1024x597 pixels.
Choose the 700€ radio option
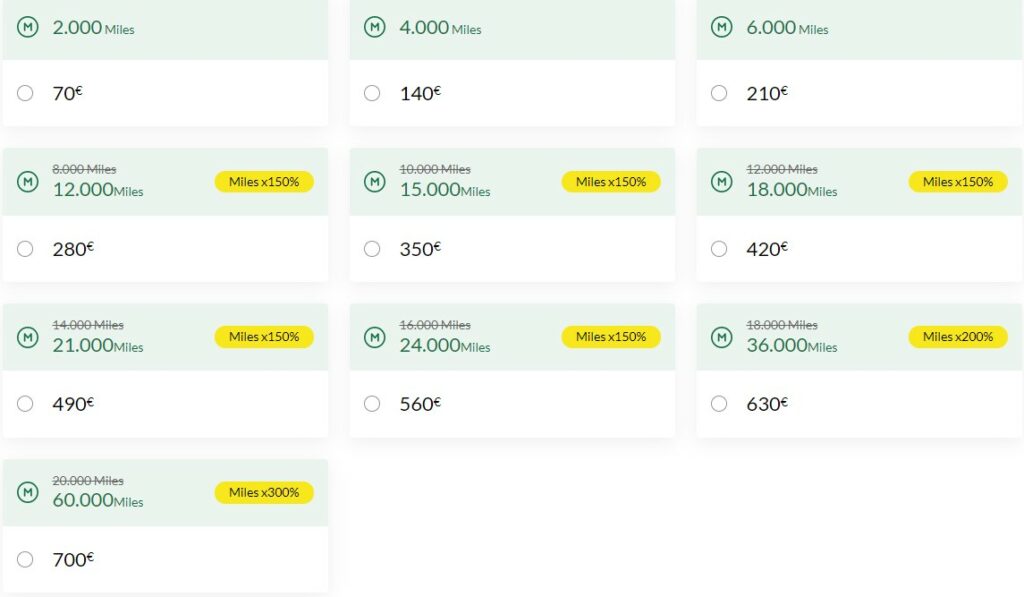click(25, 560)
